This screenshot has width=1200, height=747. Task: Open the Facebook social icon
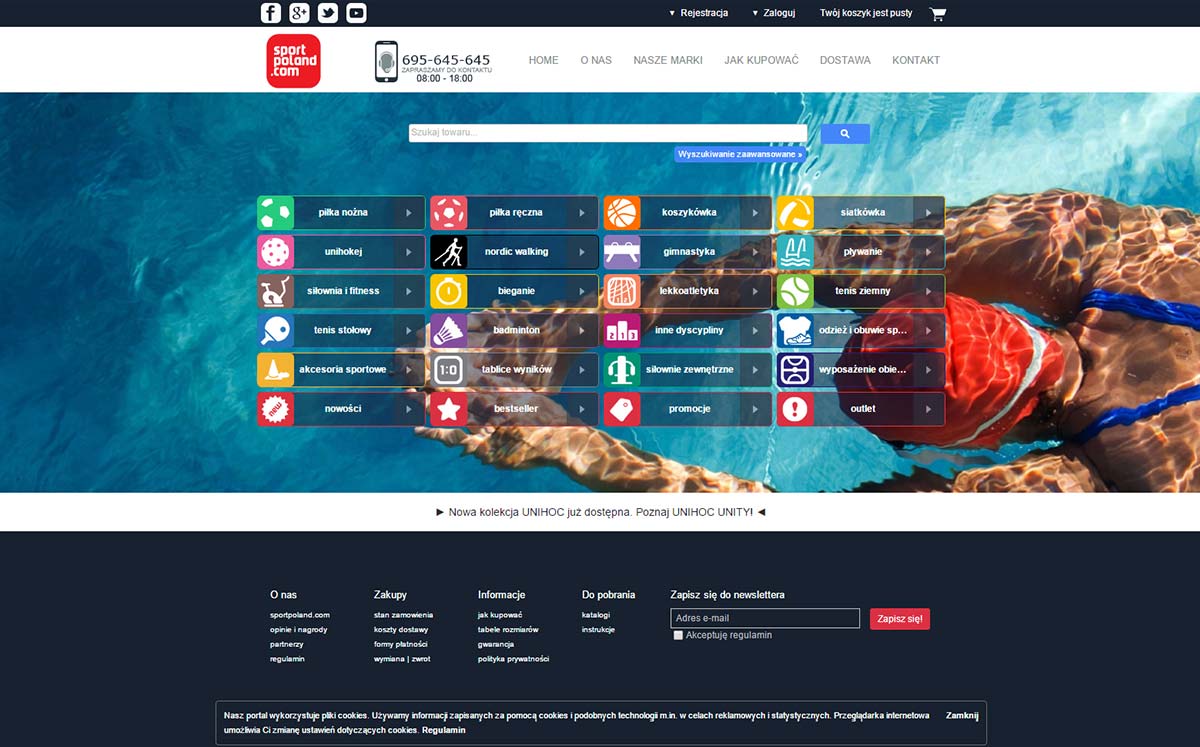pyautogui.click(x=271, y=13)
